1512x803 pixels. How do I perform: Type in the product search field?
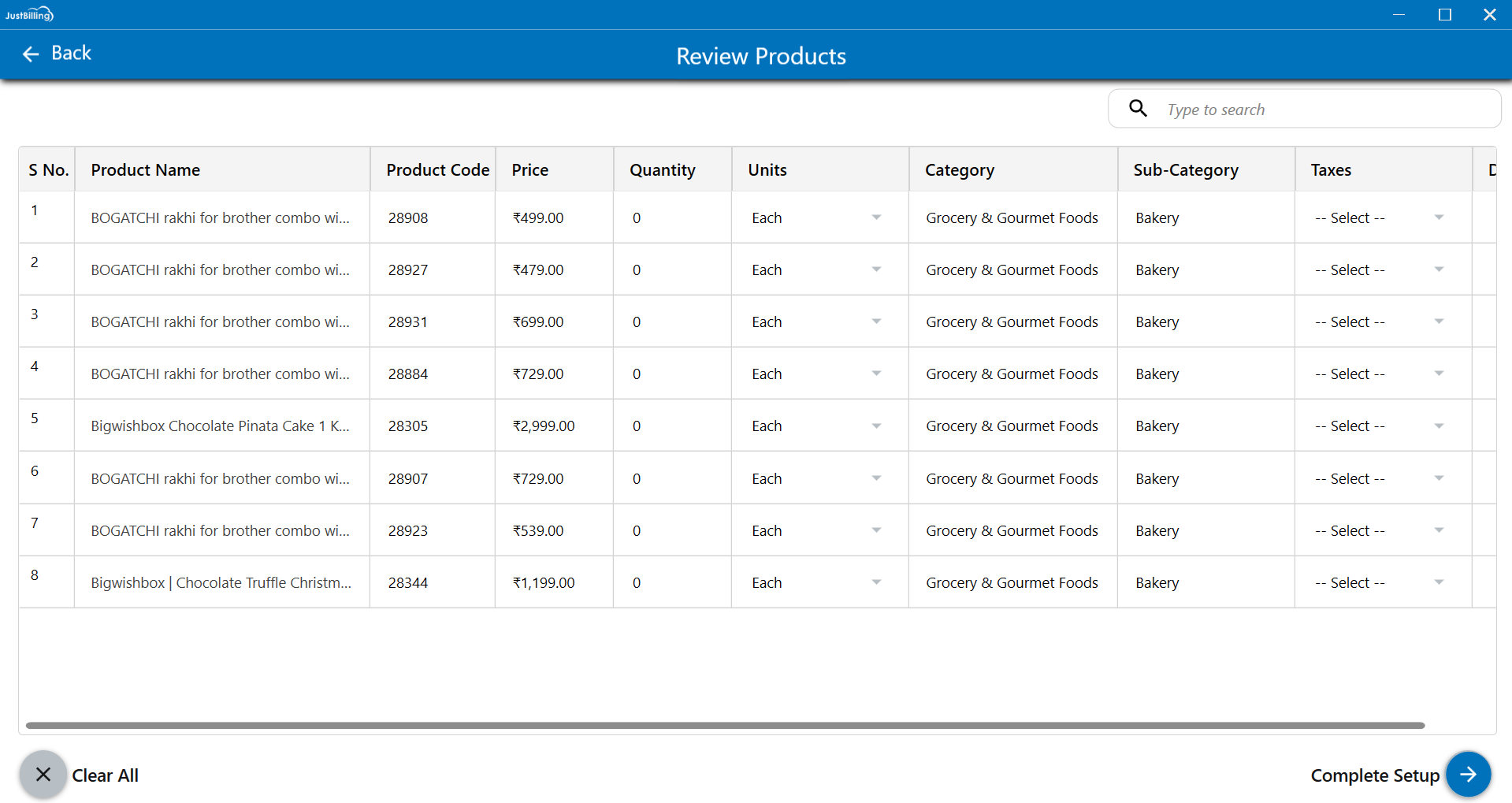pos(1324,110)
